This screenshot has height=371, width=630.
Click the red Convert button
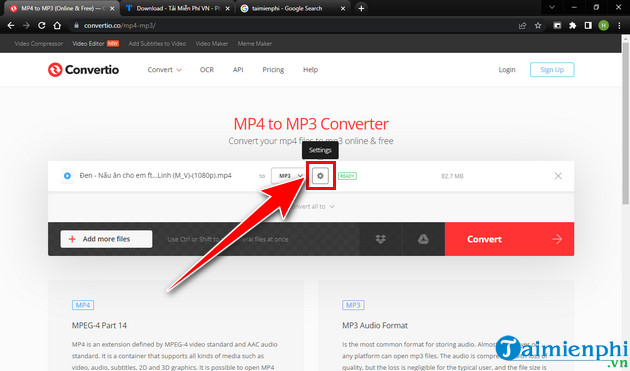(509, 239)
